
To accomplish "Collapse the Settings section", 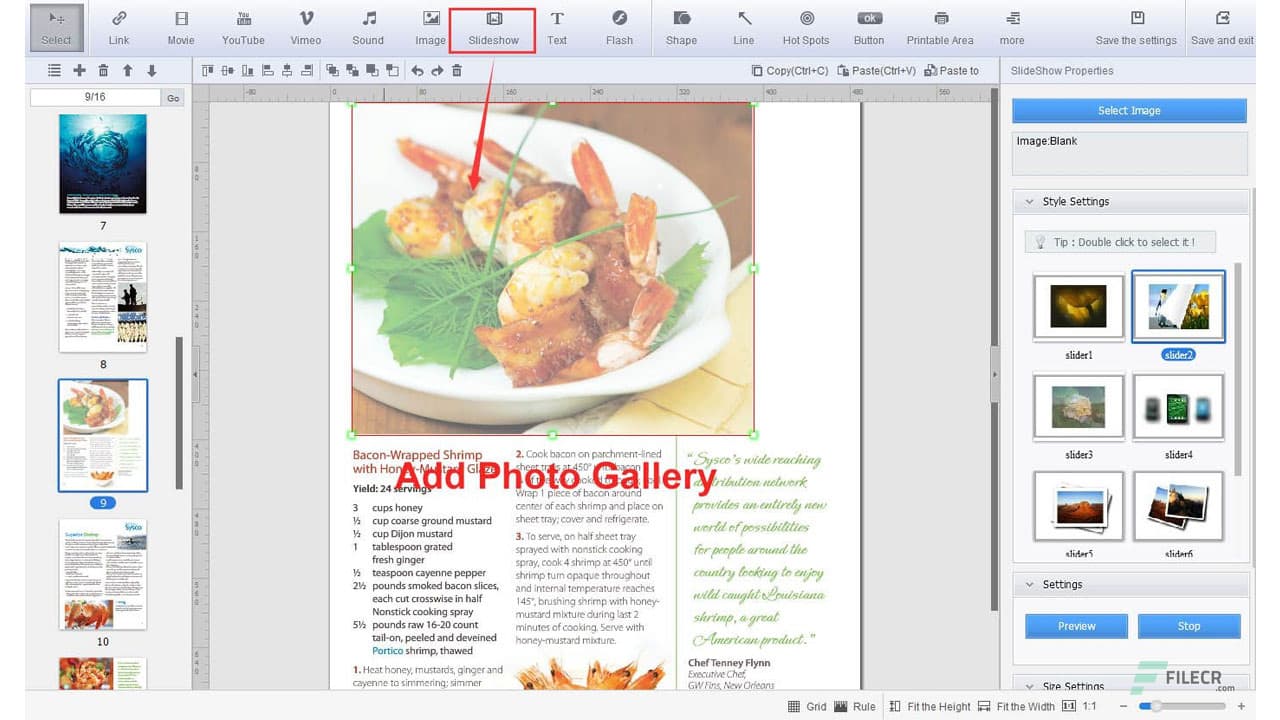I will pos(1030,584).
